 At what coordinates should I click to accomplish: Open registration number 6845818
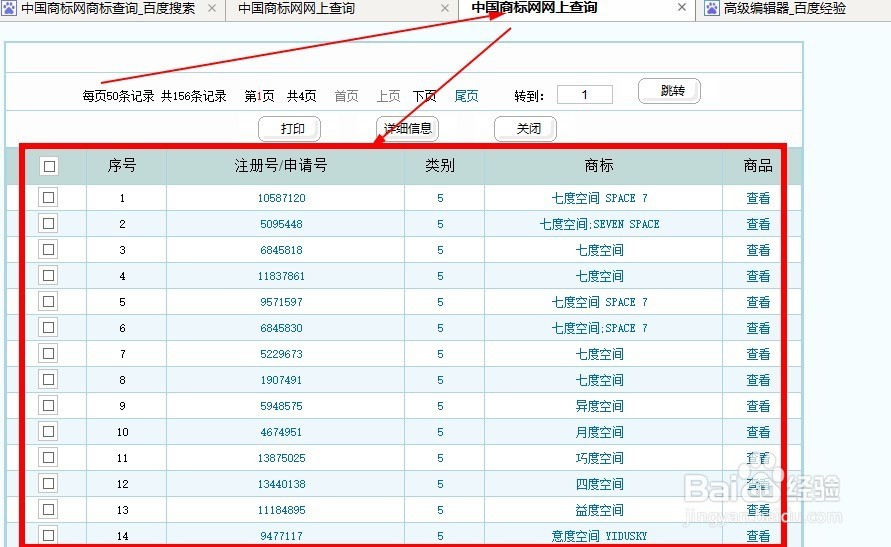281,250
